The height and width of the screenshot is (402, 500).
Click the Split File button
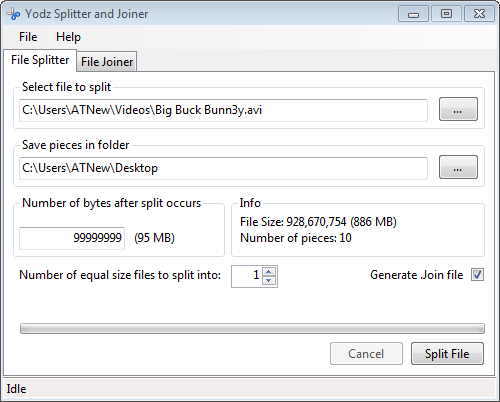click(x=447, y=354)
